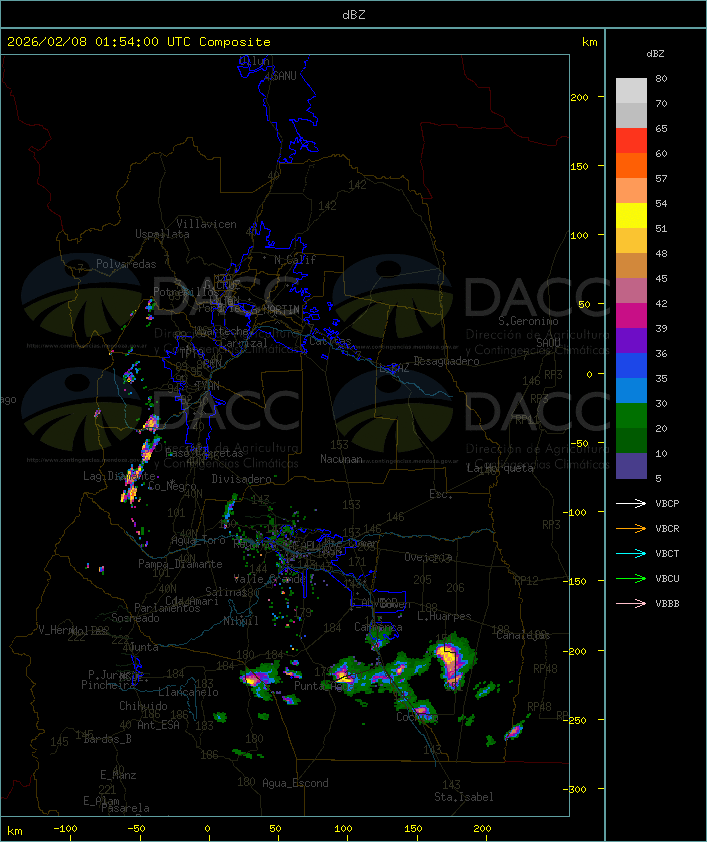
Task: Click the VBCP legend label
Action: pos(667,503)
